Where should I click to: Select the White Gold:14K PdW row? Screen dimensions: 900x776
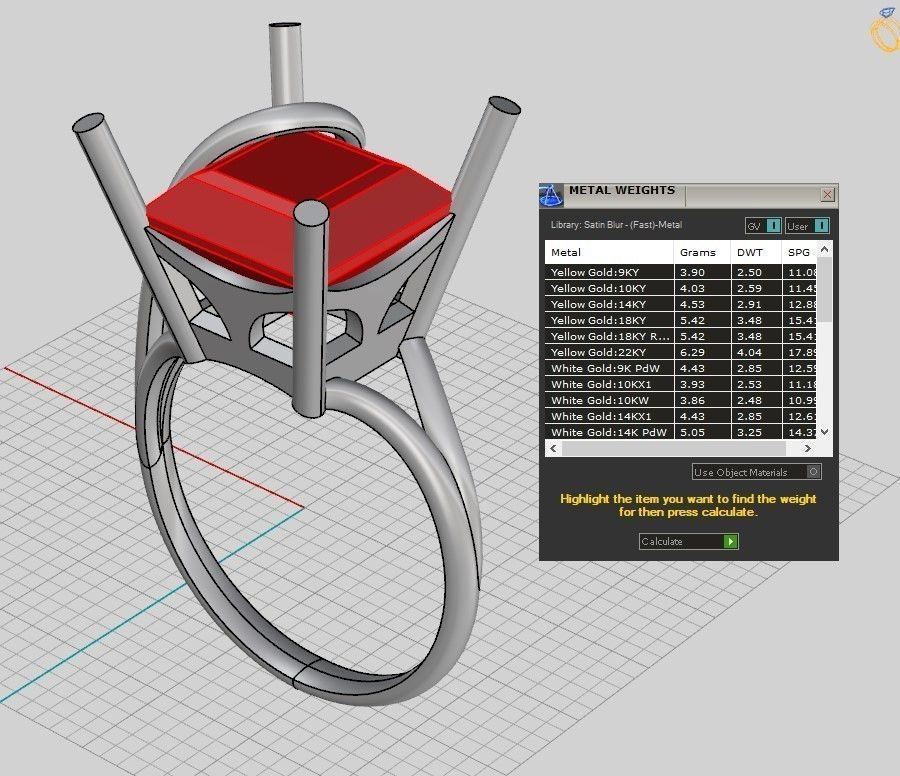pyautogui.click(x=680, y=432)
